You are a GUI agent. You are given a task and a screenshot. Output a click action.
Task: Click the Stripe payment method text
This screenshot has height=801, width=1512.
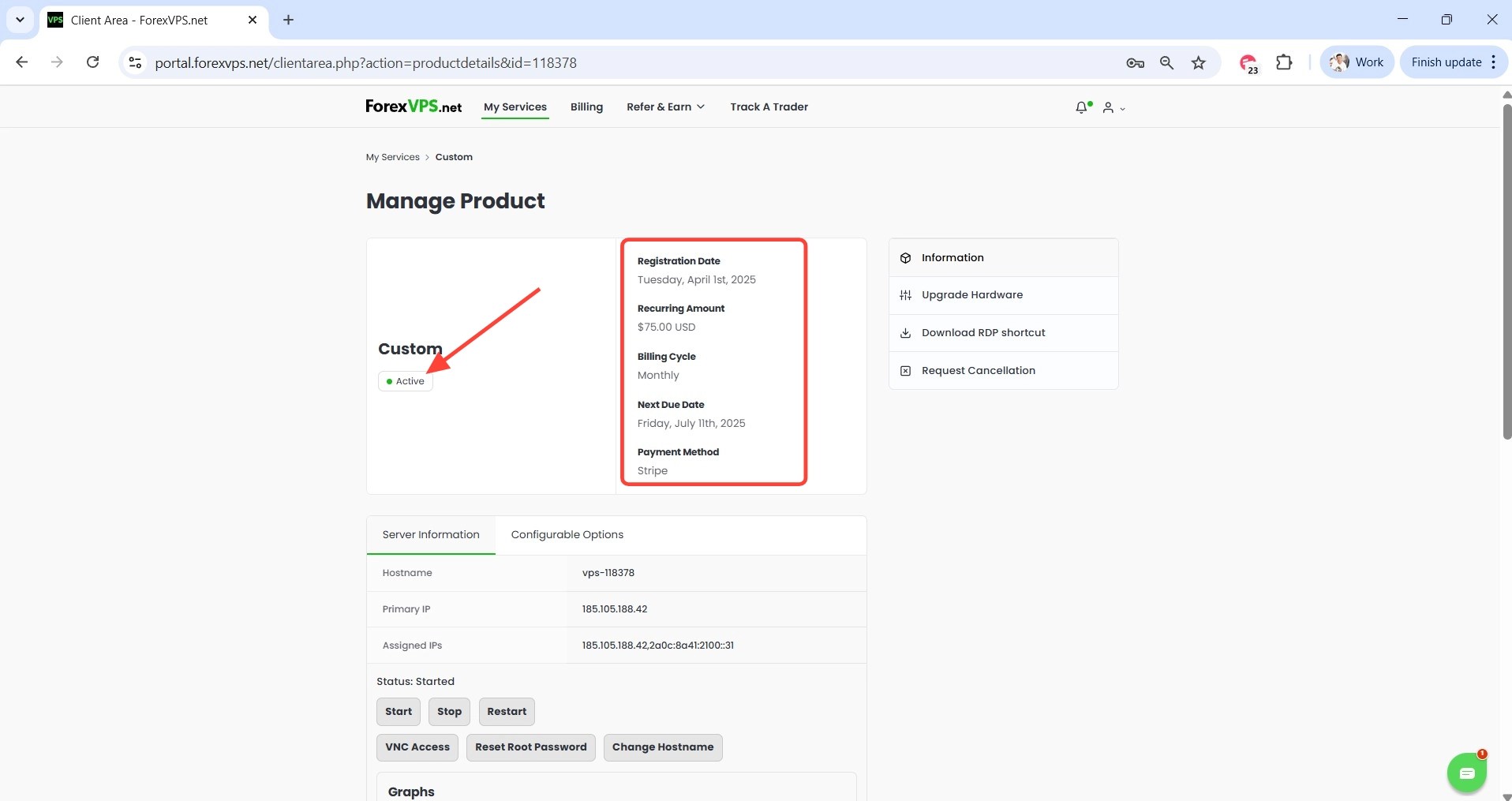(652, 471)
